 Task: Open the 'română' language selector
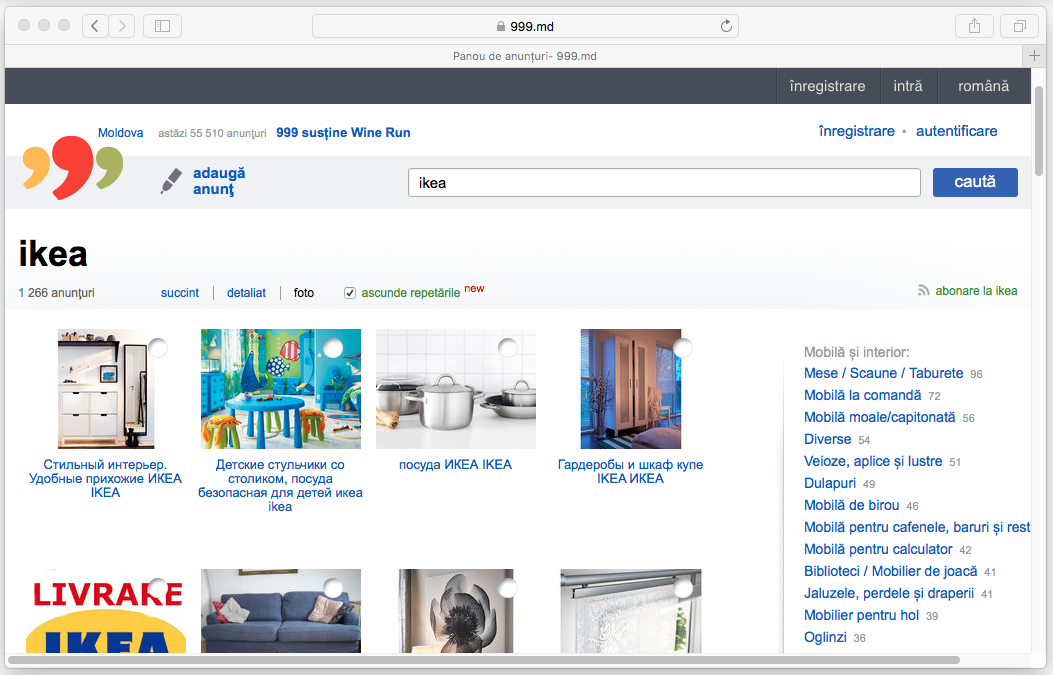(983, 86)
